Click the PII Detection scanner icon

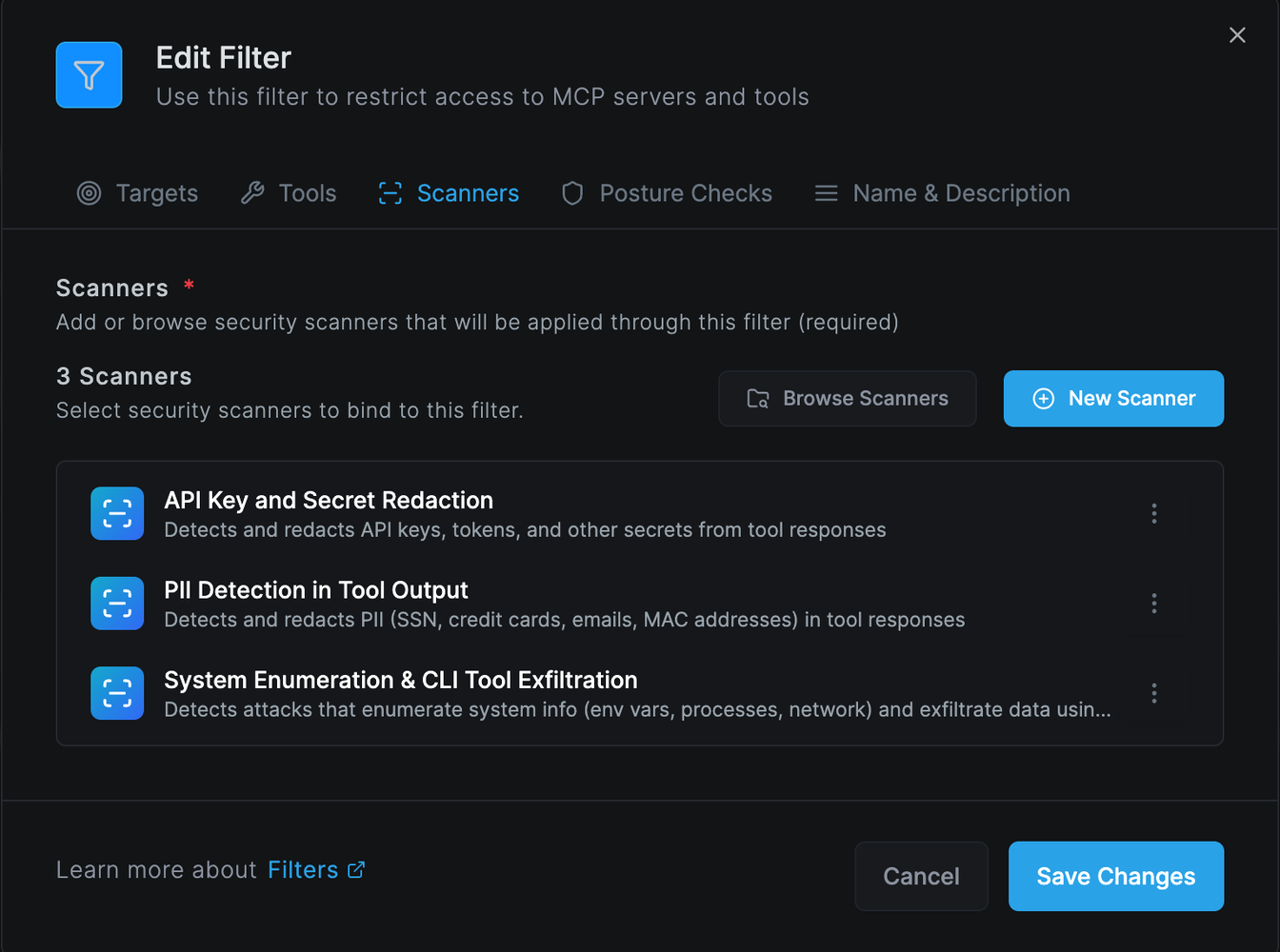pos(117,604)
